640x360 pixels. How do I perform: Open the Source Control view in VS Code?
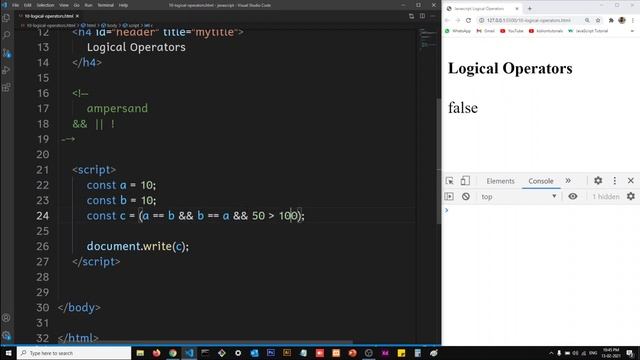[6, 53]
